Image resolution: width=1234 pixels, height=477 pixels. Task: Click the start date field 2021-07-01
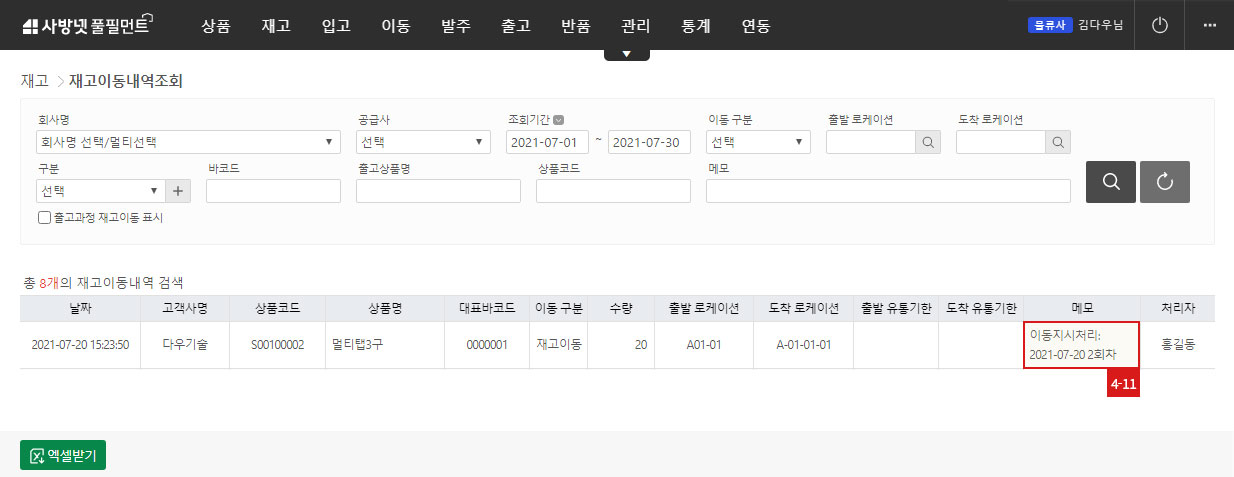547,142
